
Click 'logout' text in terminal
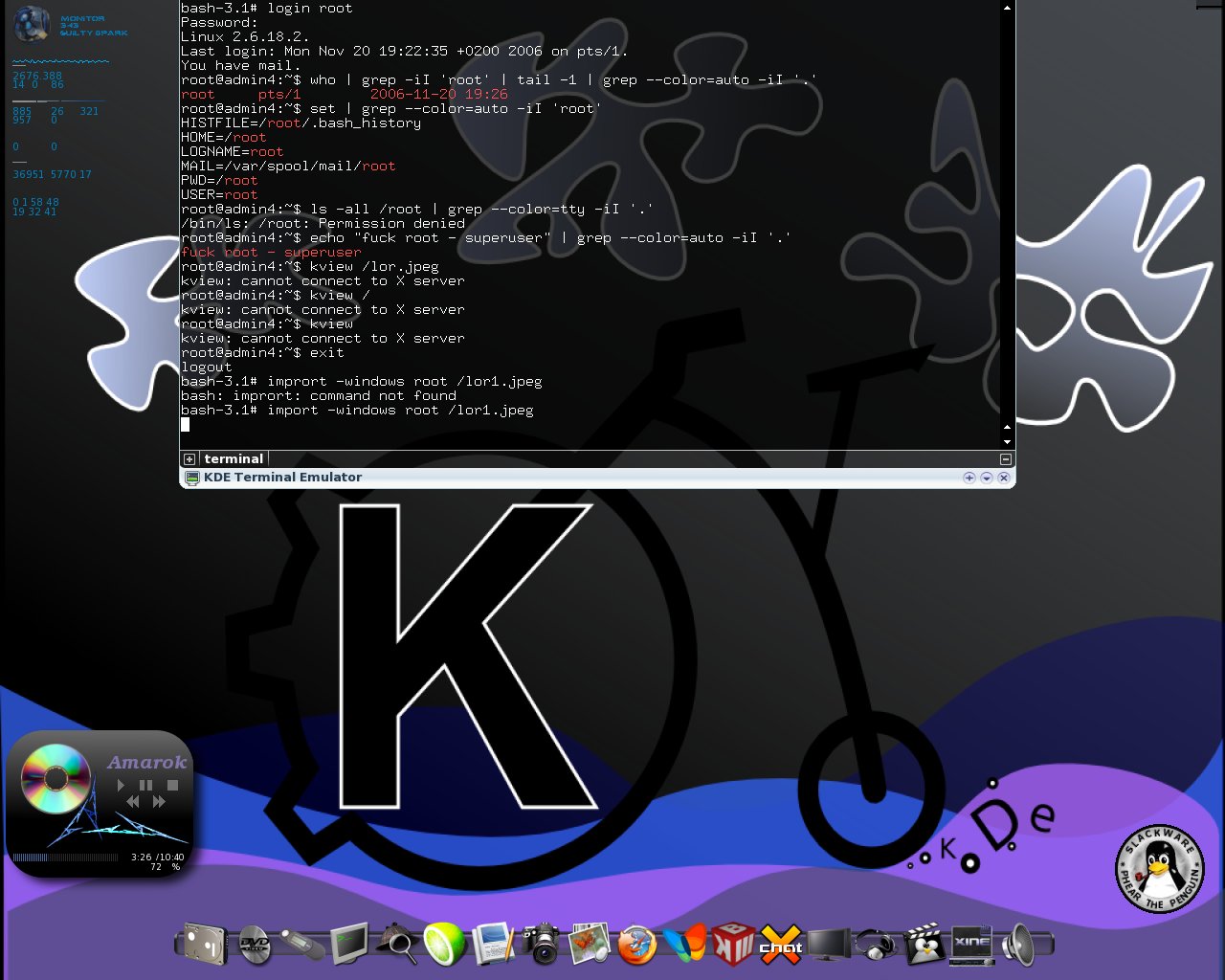point(206,367)
